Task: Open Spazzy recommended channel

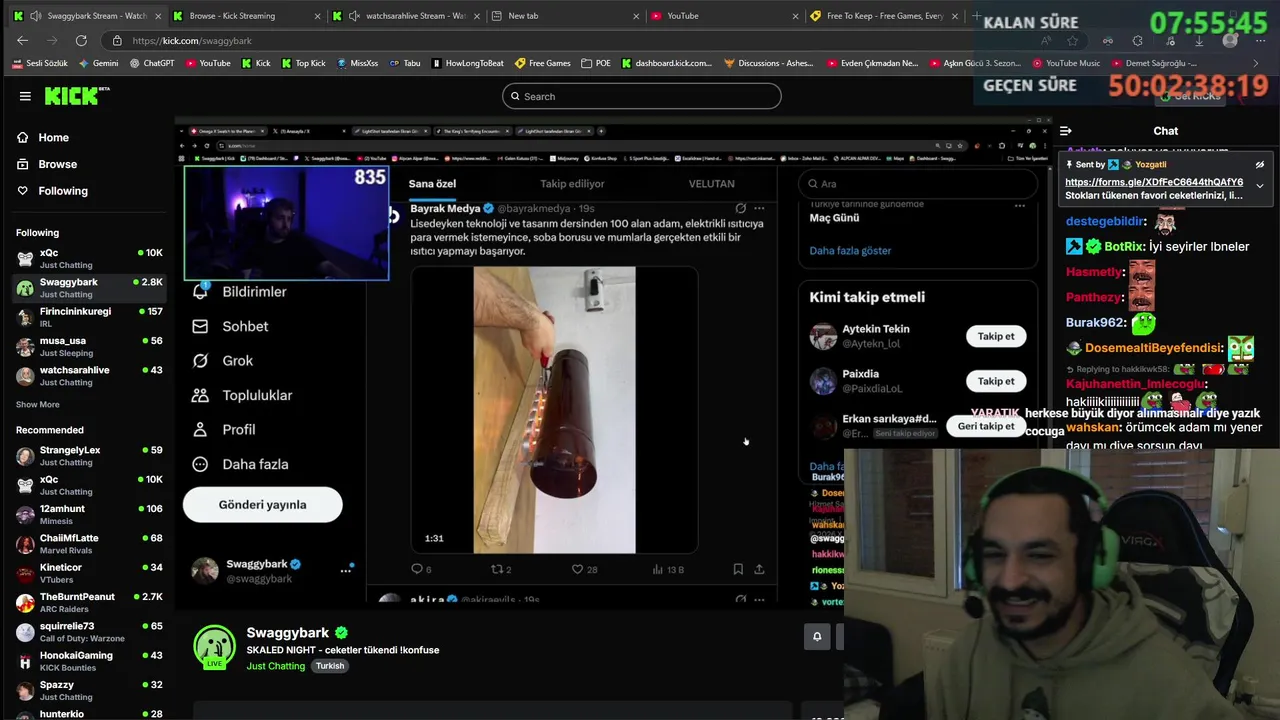Action: tap(89, 691)
